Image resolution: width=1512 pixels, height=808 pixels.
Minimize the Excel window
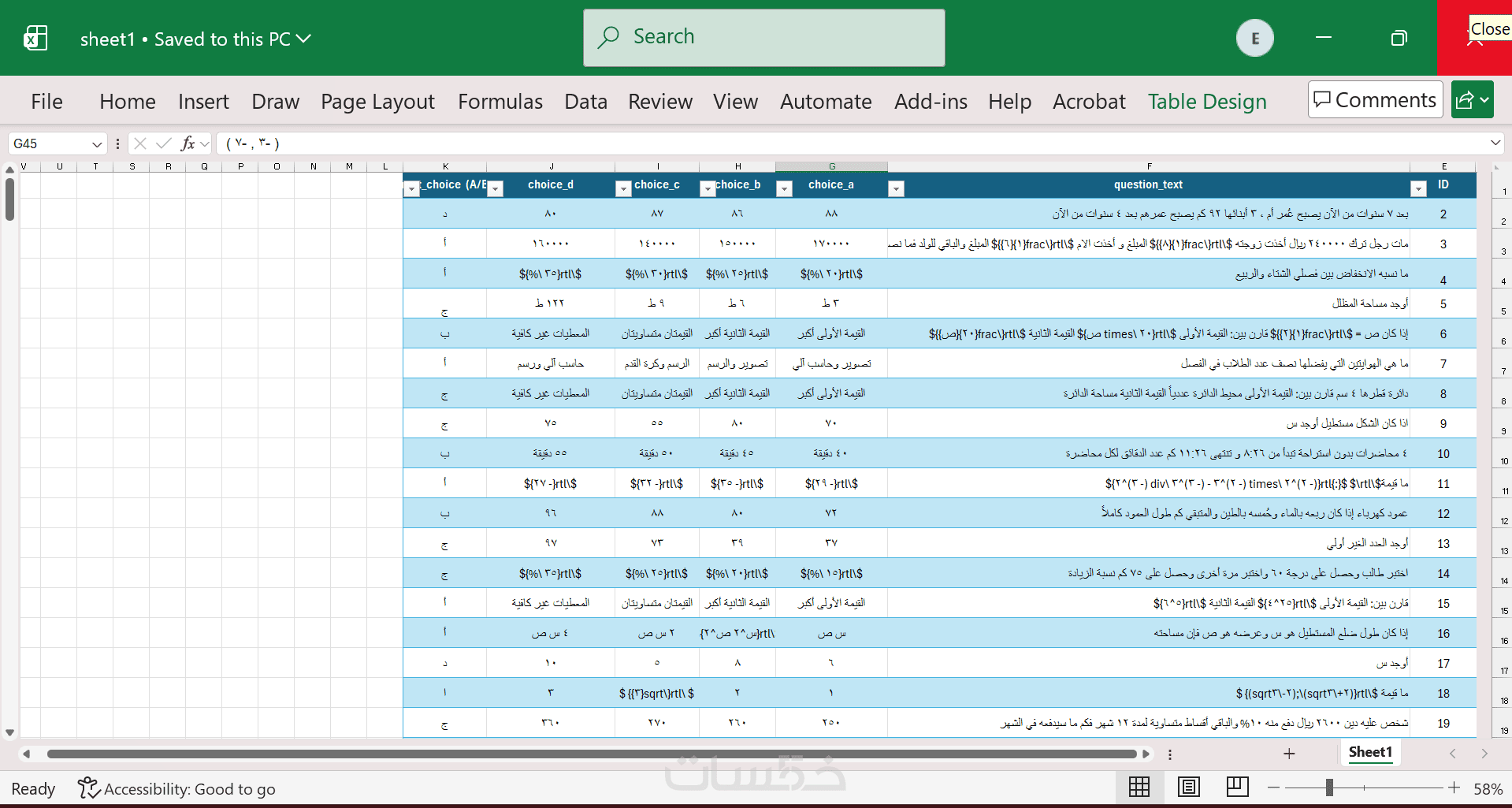(x=1324, y=38)
